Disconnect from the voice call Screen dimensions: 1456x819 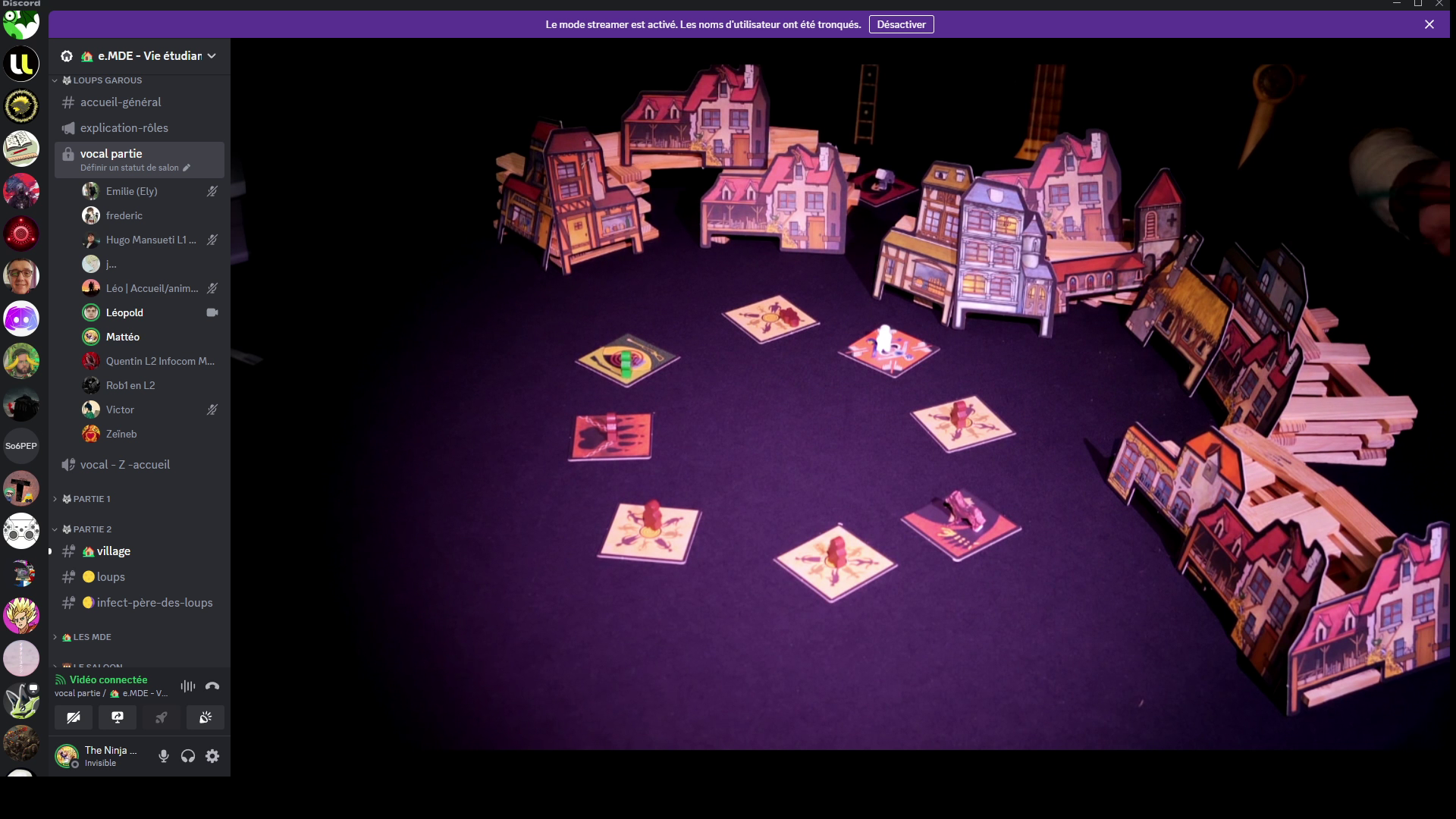212,686
